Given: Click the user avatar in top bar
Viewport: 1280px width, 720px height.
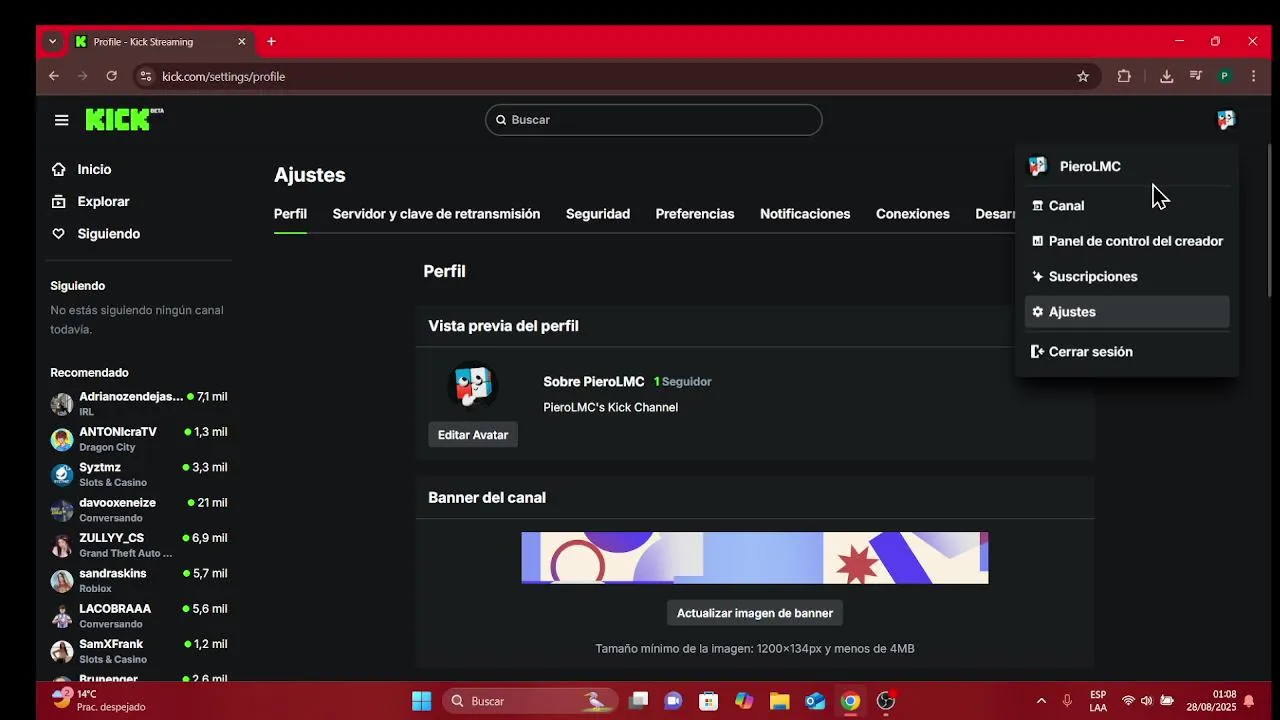Looking at the screenshot, I should click(x=1226, y=120).
